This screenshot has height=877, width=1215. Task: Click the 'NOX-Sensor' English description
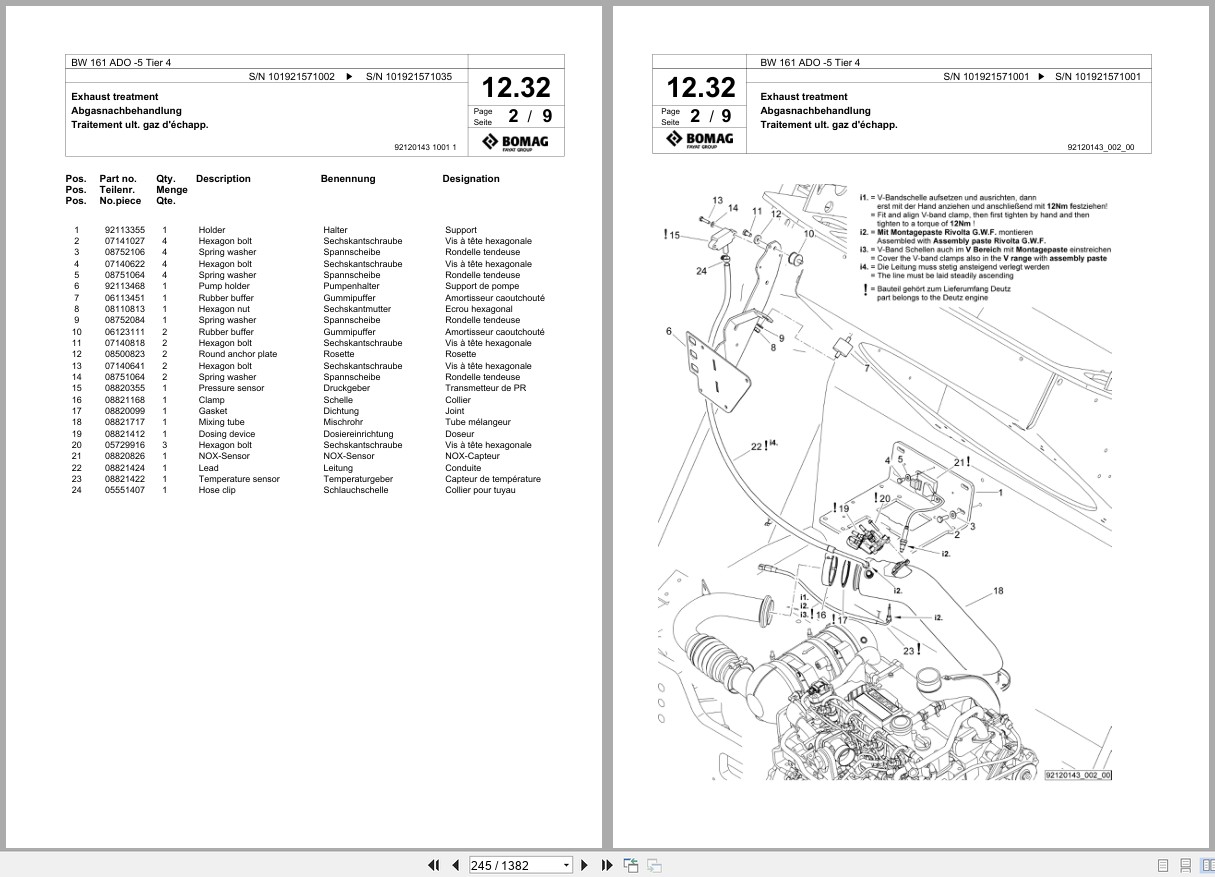pos(223,456)
